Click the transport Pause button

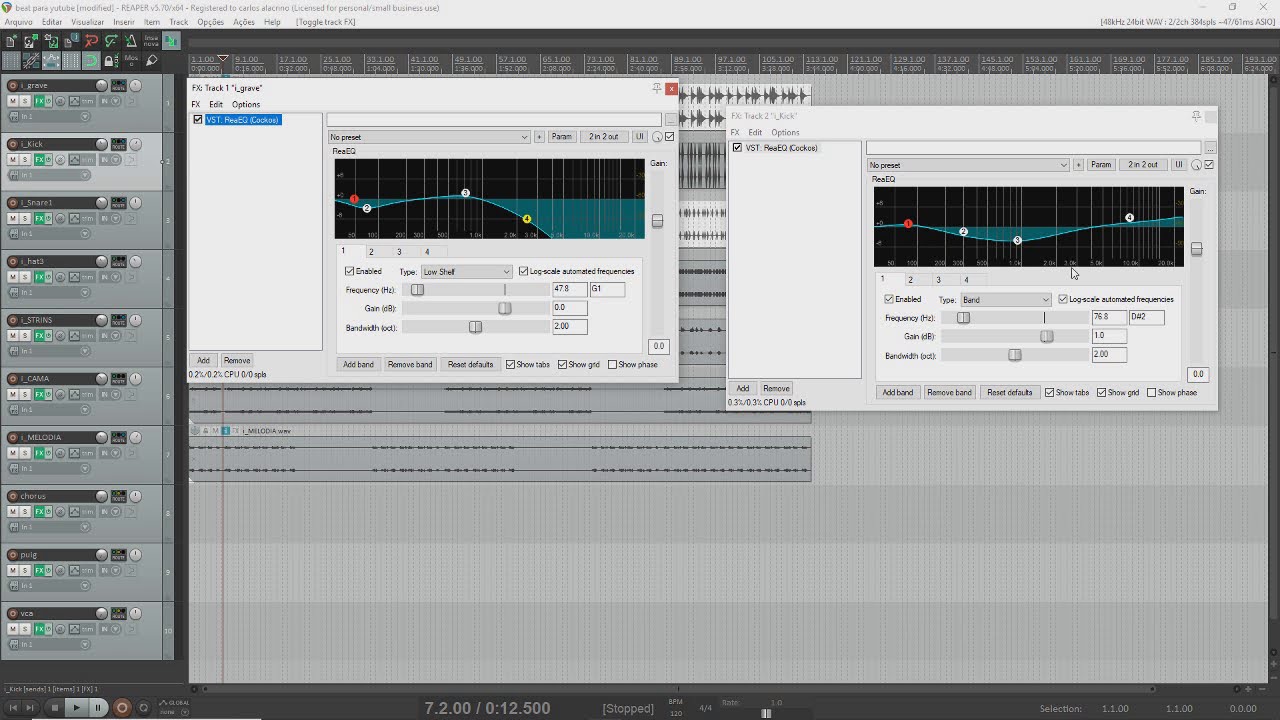tap(98, 708)
